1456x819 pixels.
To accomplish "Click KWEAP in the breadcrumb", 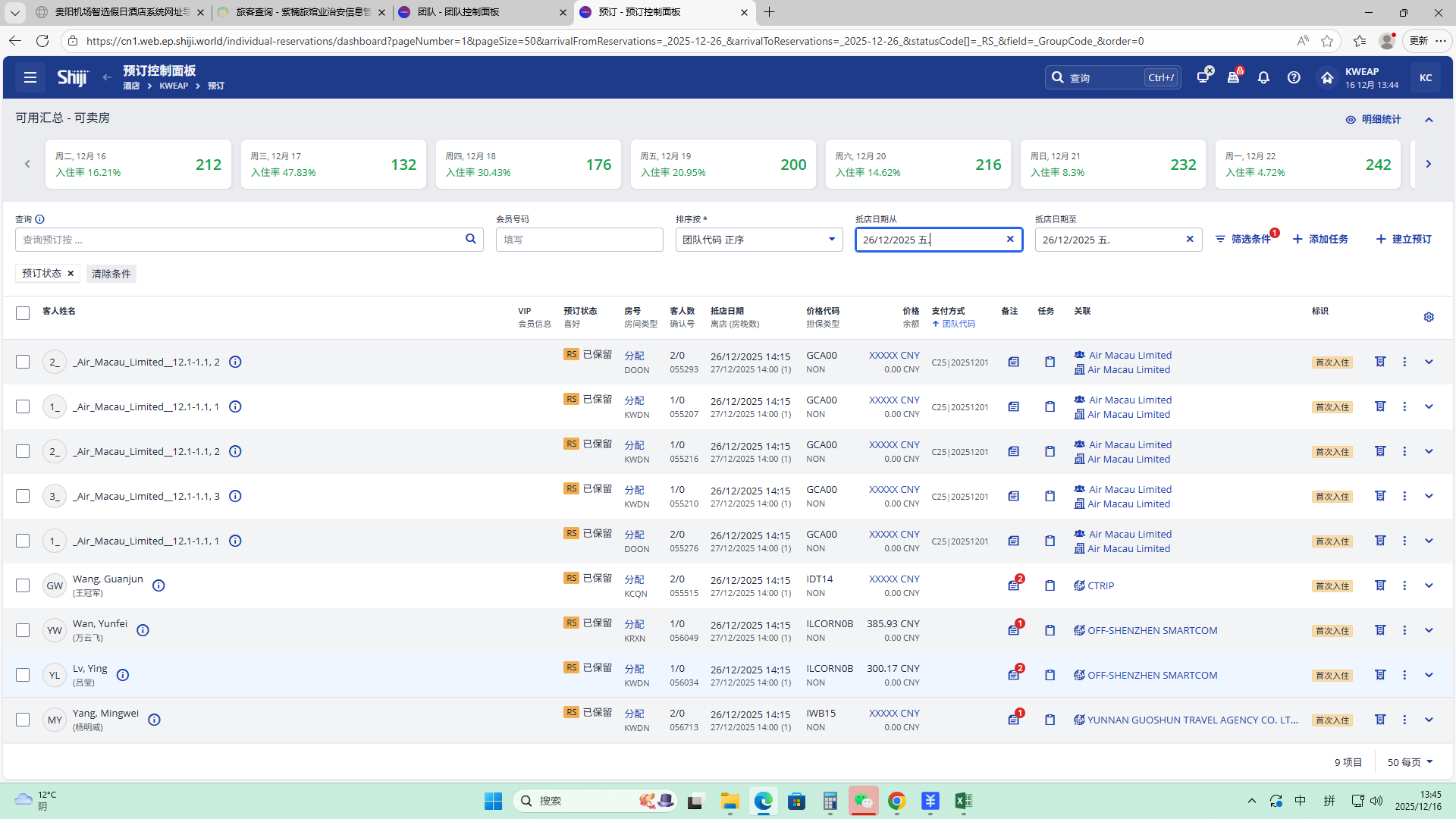I will tap(174, 86).
